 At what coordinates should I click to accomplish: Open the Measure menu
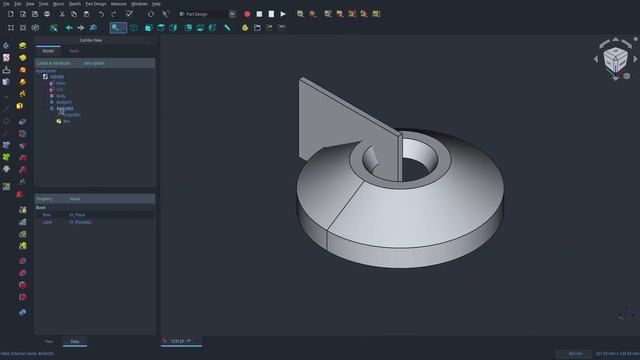118,4
